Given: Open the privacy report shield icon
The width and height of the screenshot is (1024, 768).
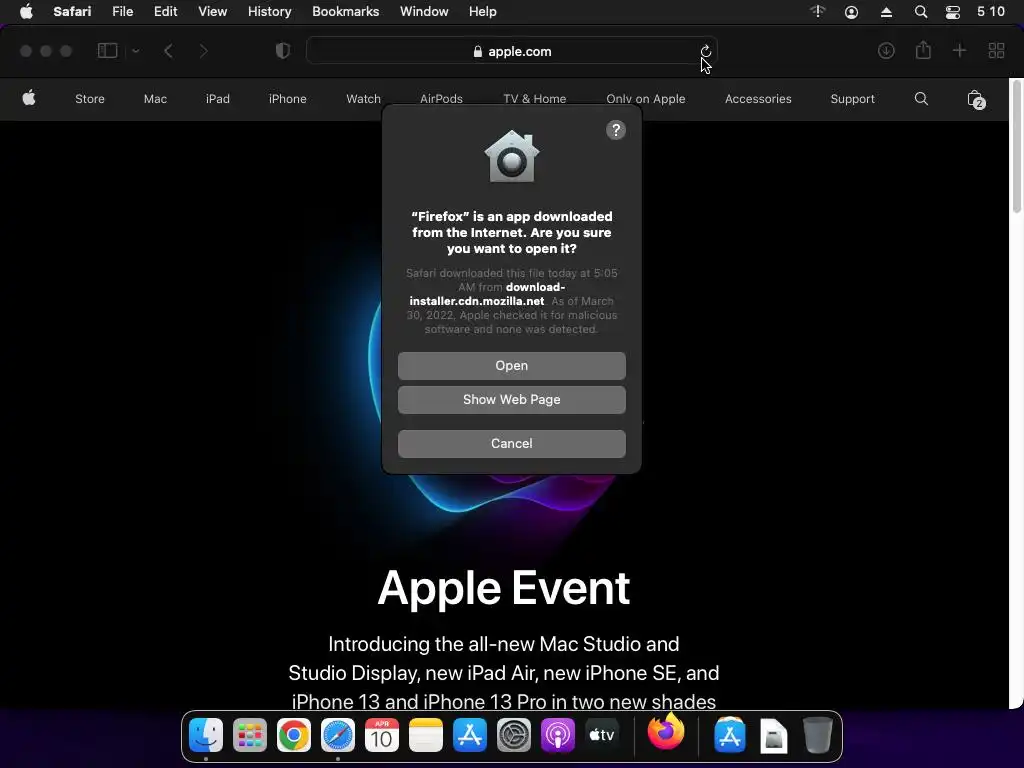Looking at the screenshot, I should (x=282, y=51).
